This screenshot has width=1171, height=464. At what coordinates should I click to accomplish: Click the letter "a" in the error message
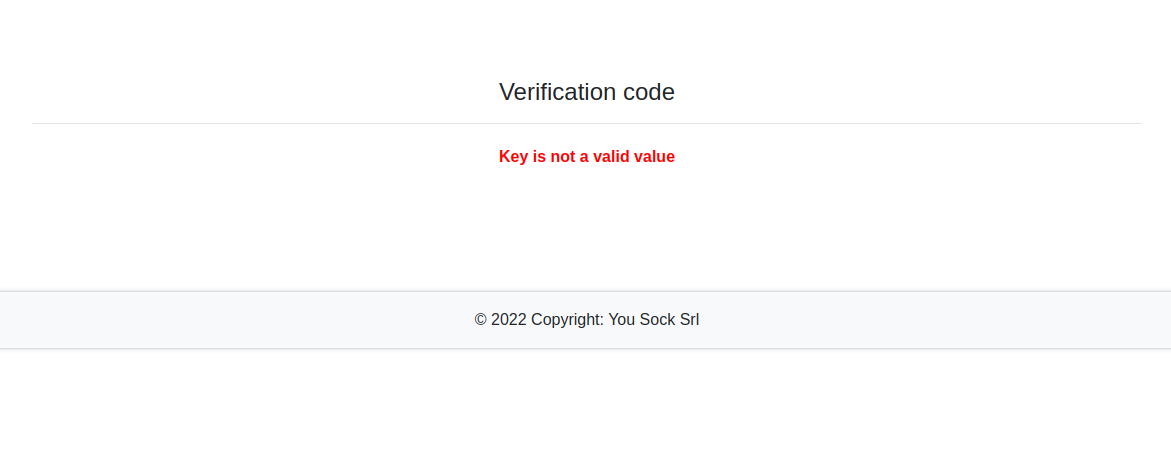(x=583, y=156)
